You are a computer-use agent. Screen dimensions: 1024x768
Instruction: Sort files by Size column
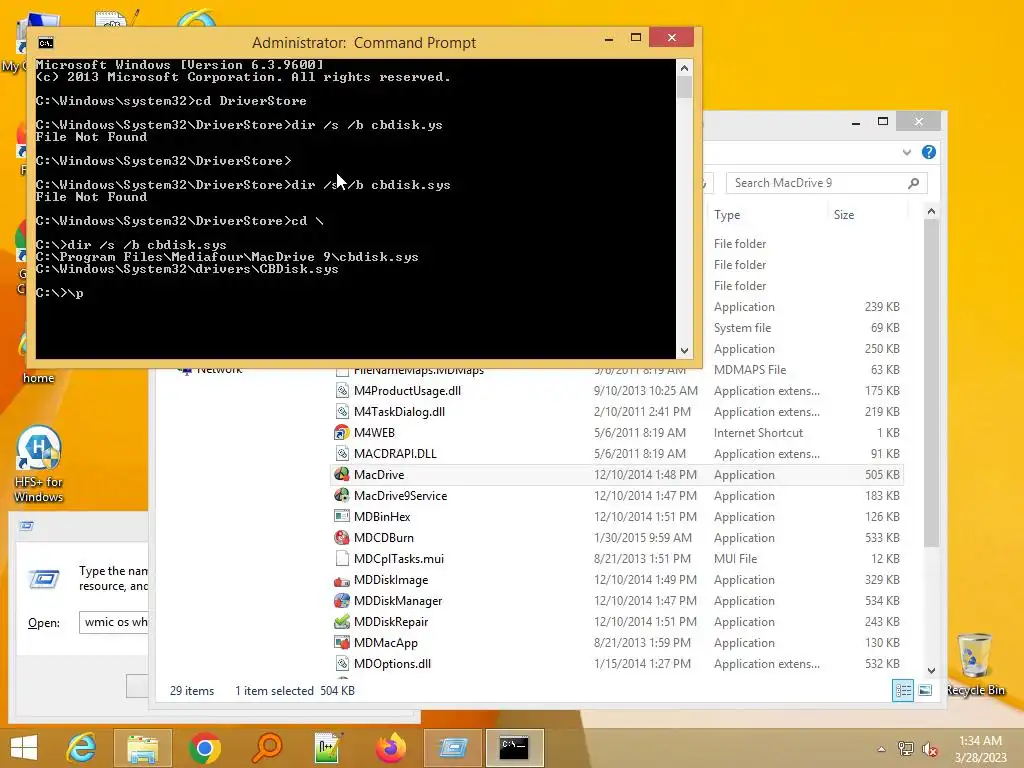tap(844, 215)
